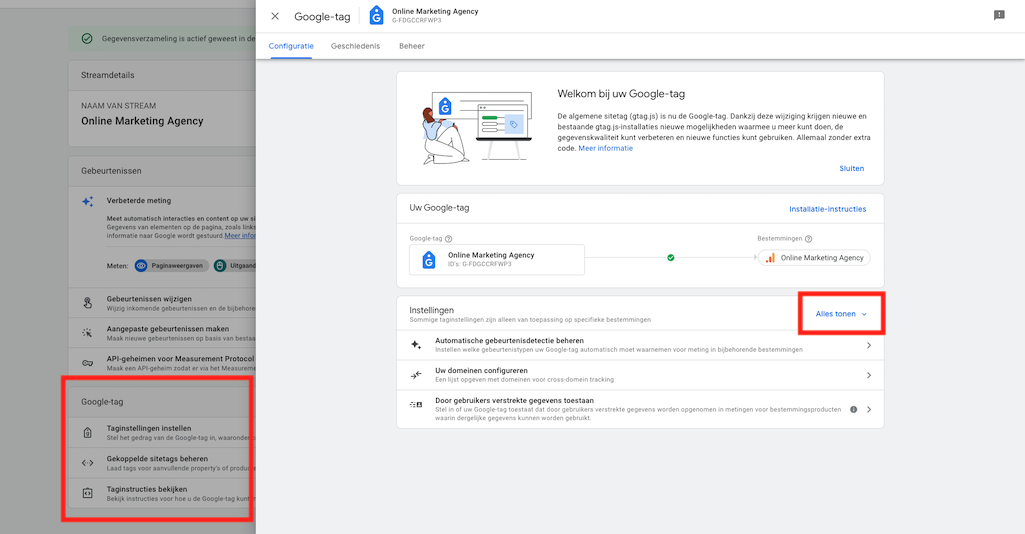The height and width of the screenshot is (534, 1025).
Task: Click Verbeterde meting sparkle icon in background
Action: point(88,201)
